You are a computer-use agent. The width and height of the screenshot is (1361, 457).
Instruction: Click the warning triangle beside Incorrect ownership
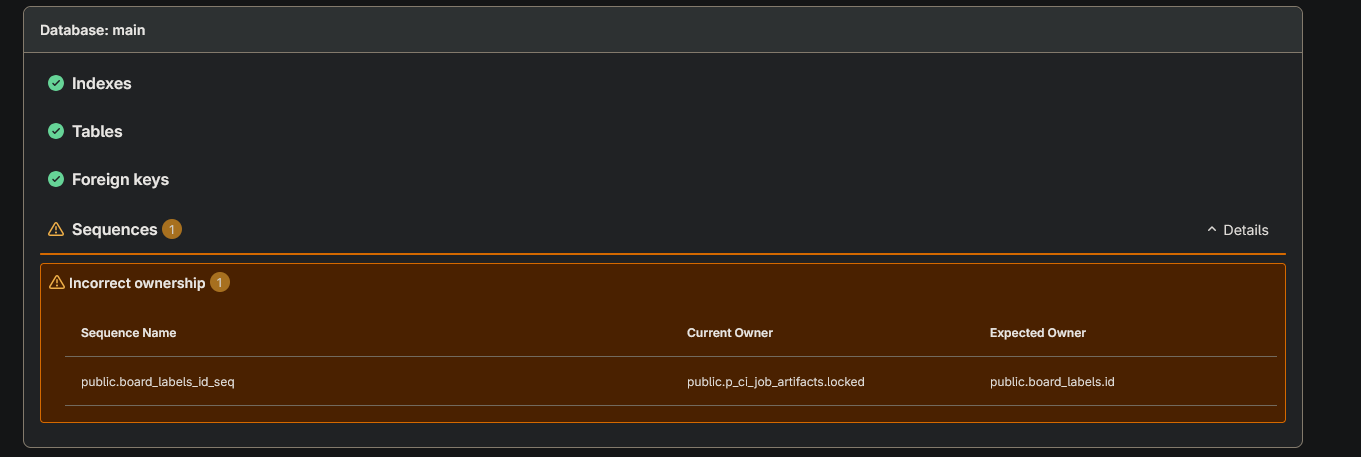tap(57, 283)
